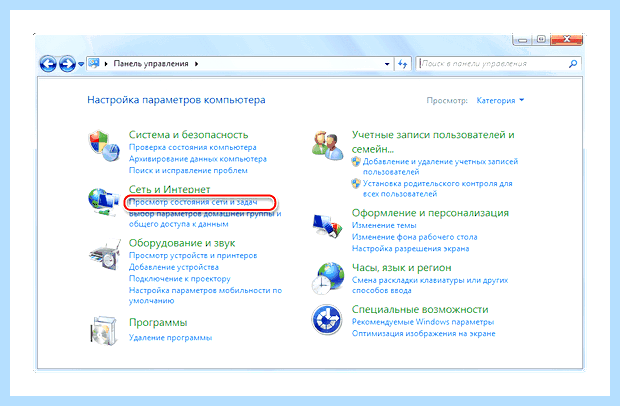Open Добавление устройства

pyautogui.click(x=174, y=267)
